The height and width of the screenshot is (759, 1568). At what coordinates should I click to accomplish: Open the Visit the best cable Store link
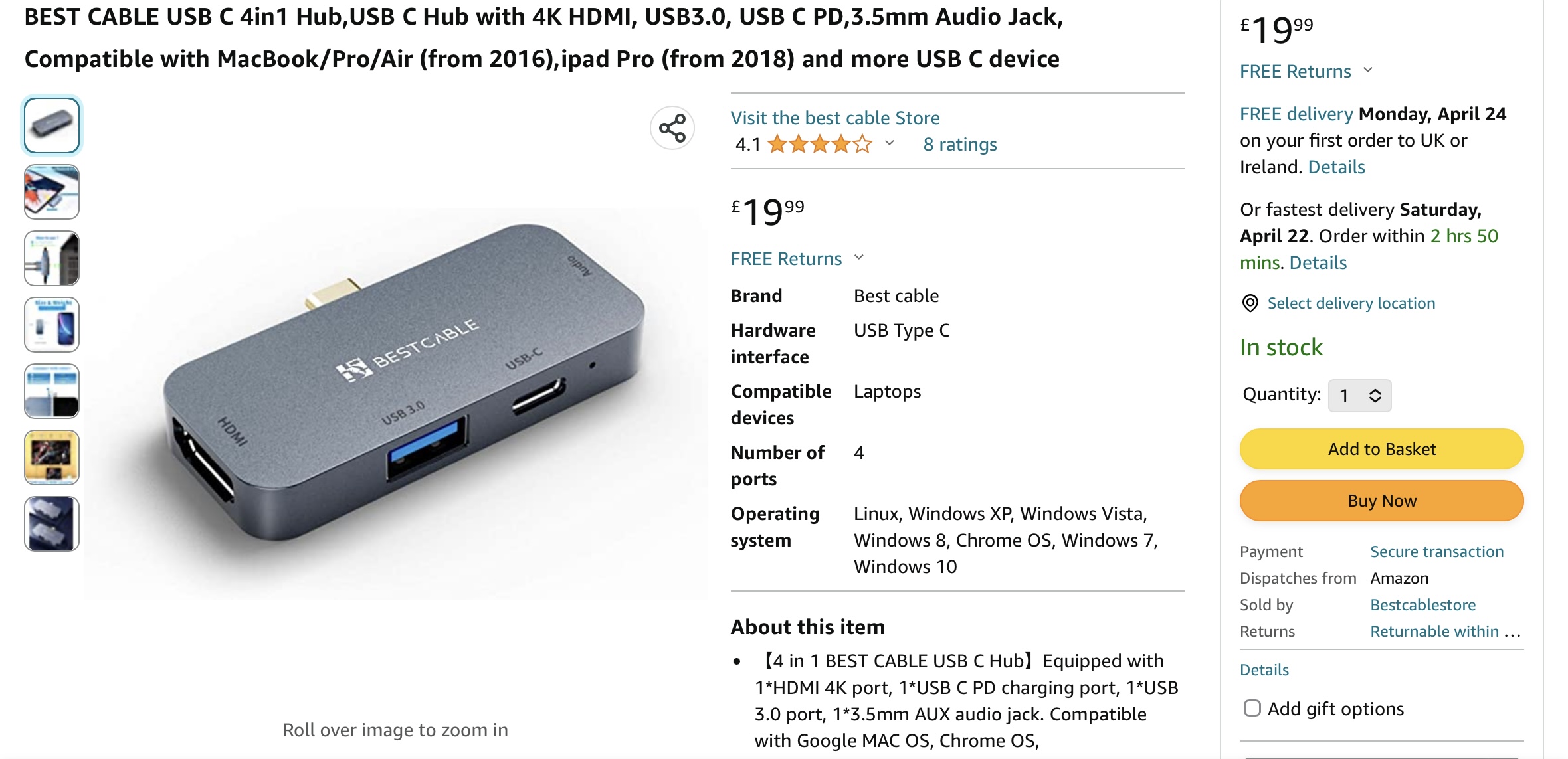click(x=835, y=118)
